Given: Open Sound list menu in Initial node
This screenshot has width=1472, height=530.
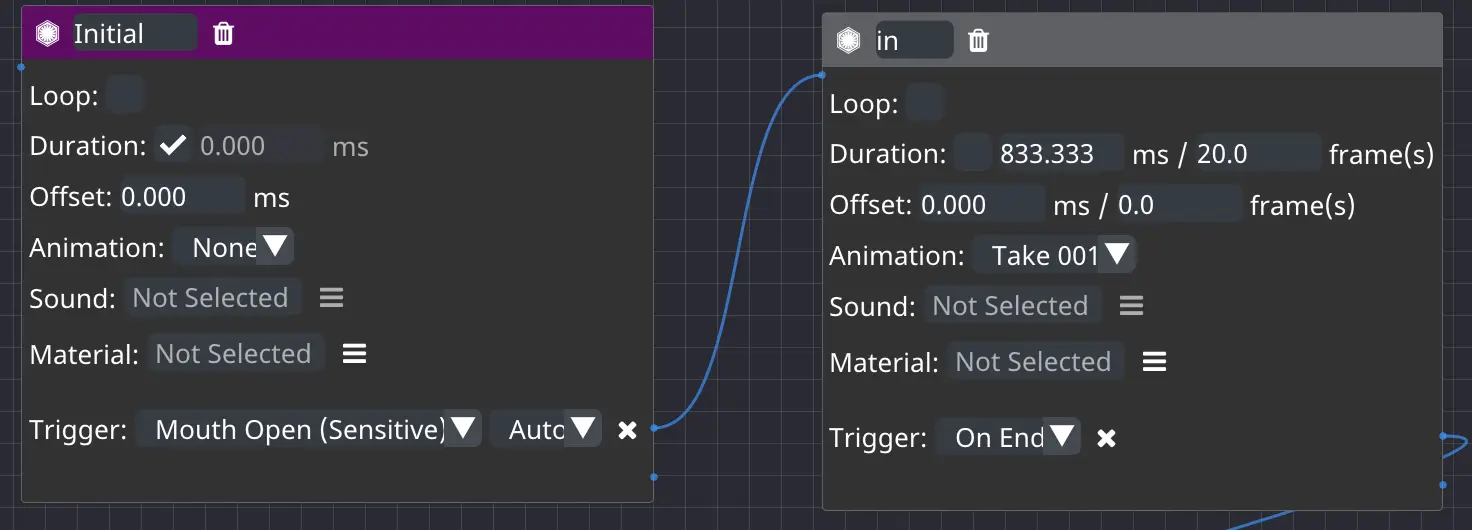Looking at the screenshot, I should click(x=331, y=298).
